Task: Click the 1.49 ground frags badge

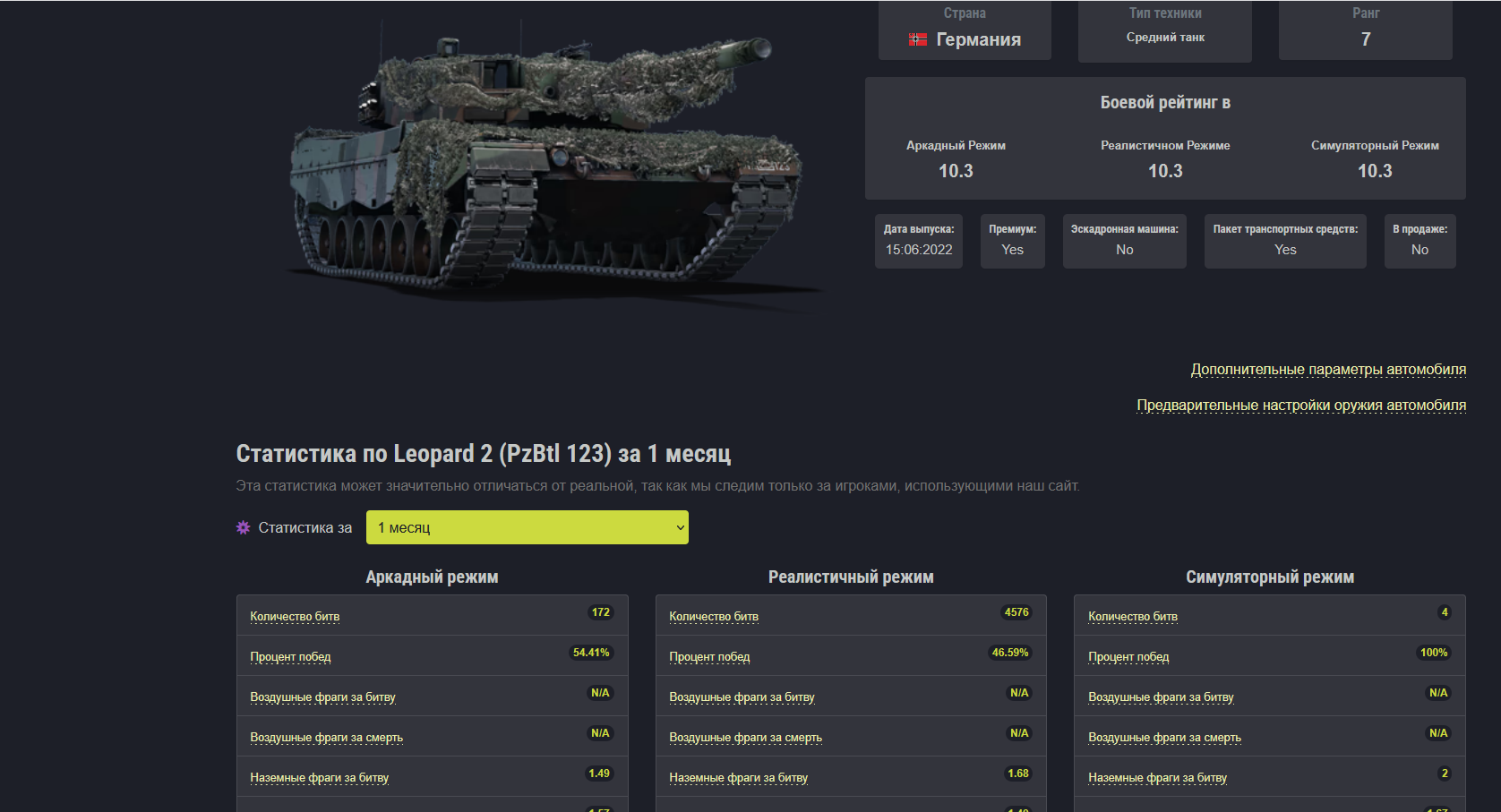Action: tap(599, 774)
